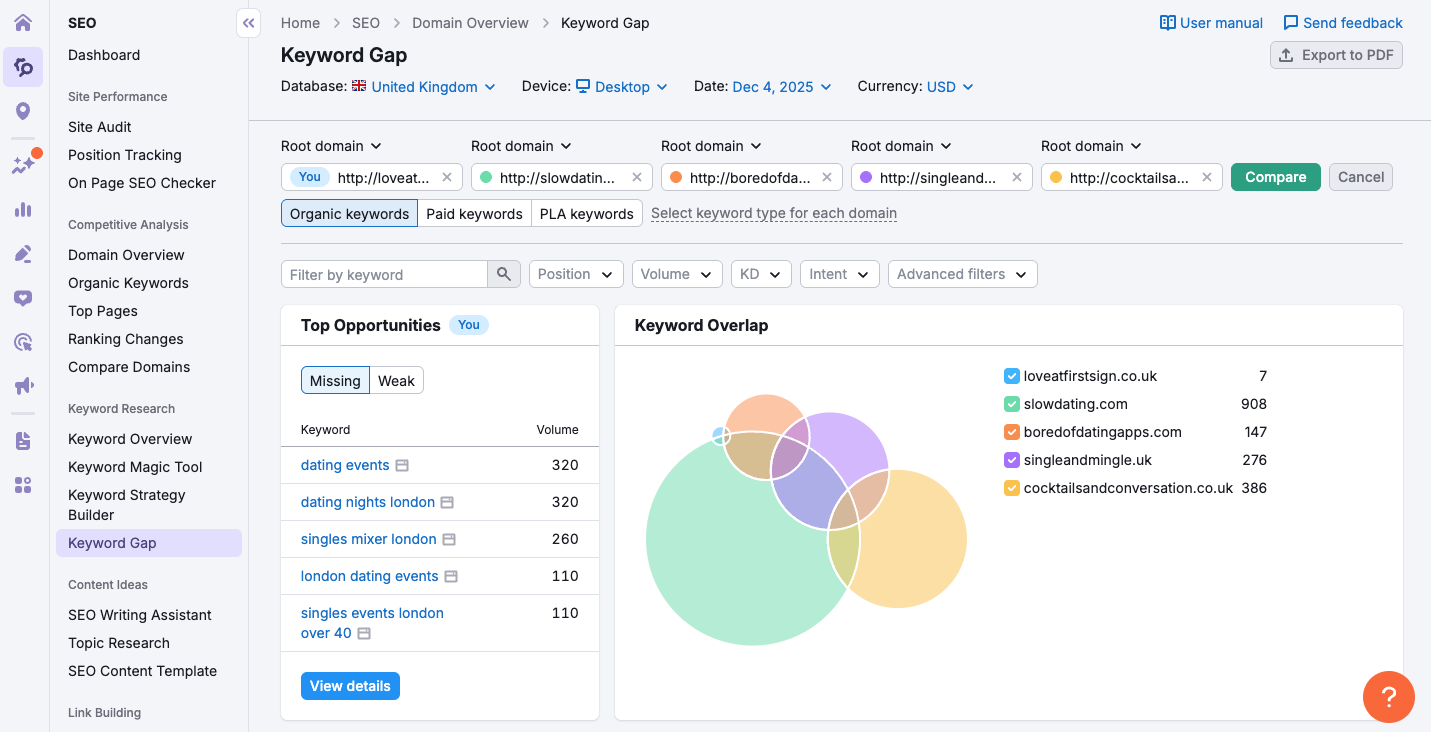Screen dimensions: 1431x732
Task: Click the SEO breadcrumb link
Action: point(366,23)
